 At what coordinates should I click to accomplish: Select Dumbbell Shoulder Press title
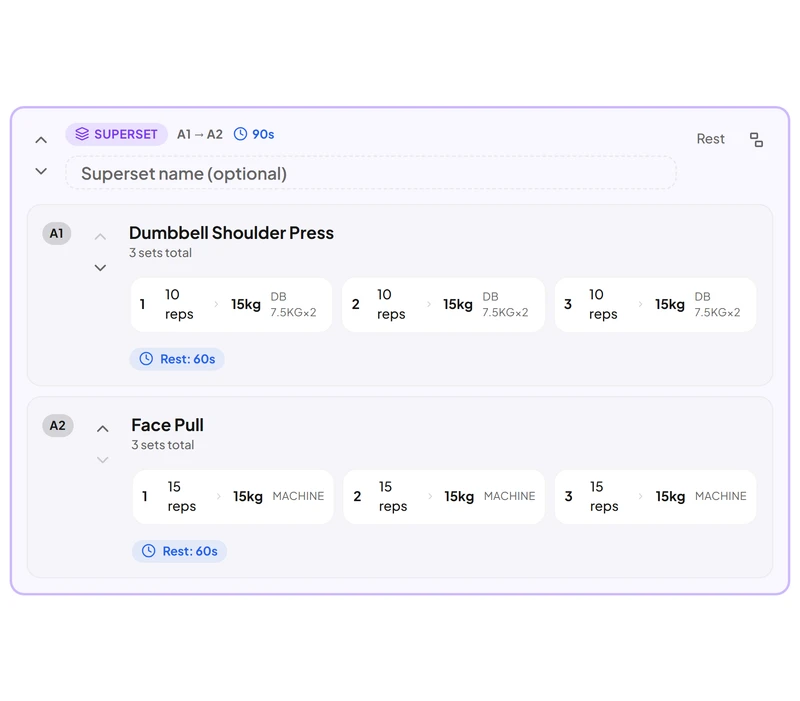pos(231,233)
